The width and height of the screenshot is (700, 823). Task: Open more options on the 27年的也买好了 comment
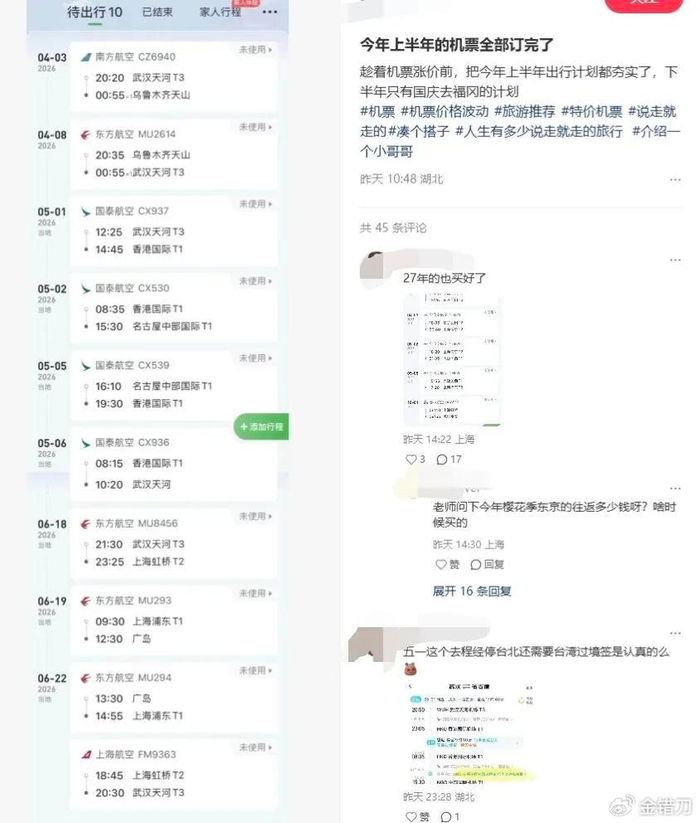pyautogui.click(x=675, y=260)
